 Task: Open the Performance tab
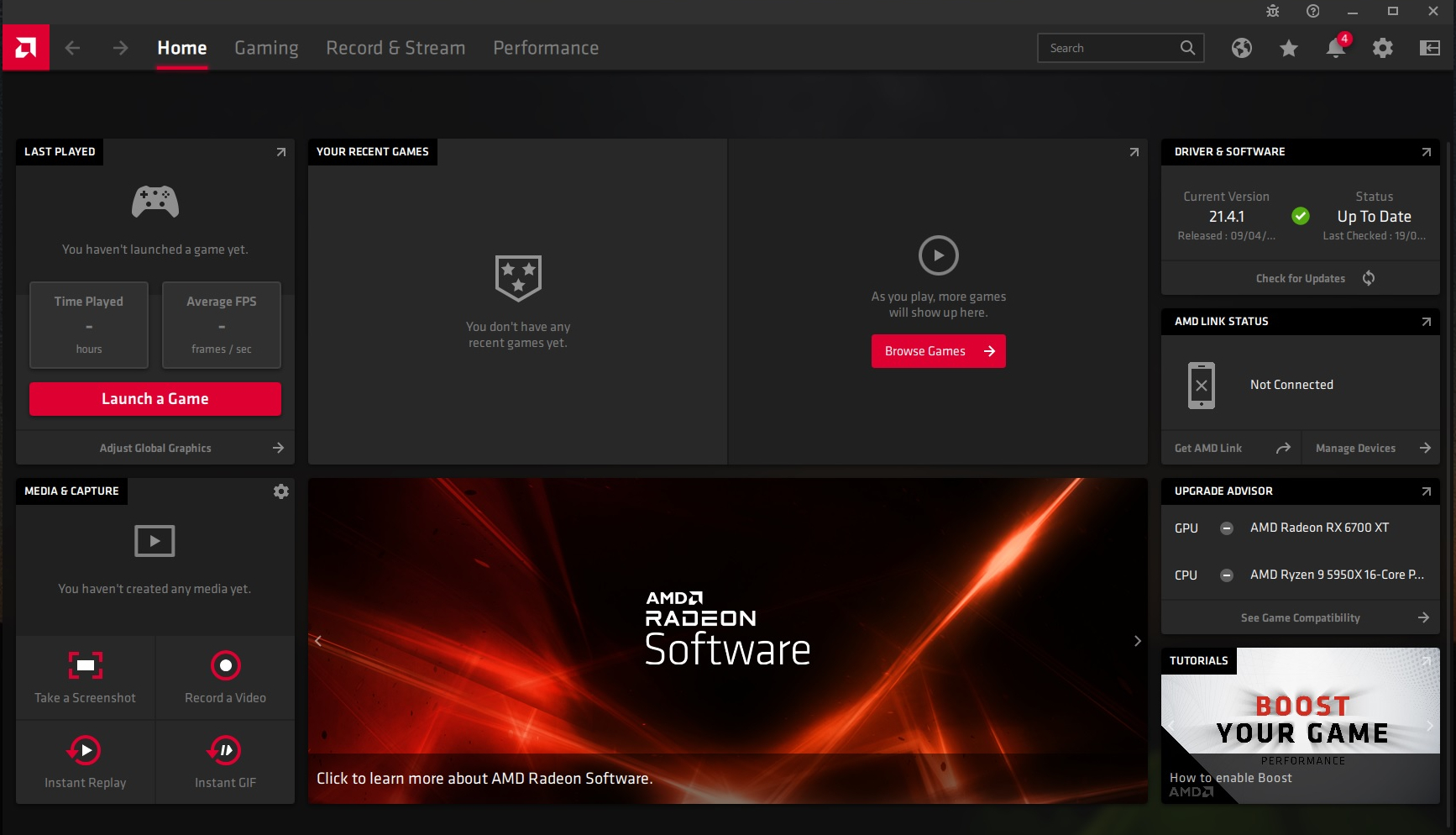point(546,48)
